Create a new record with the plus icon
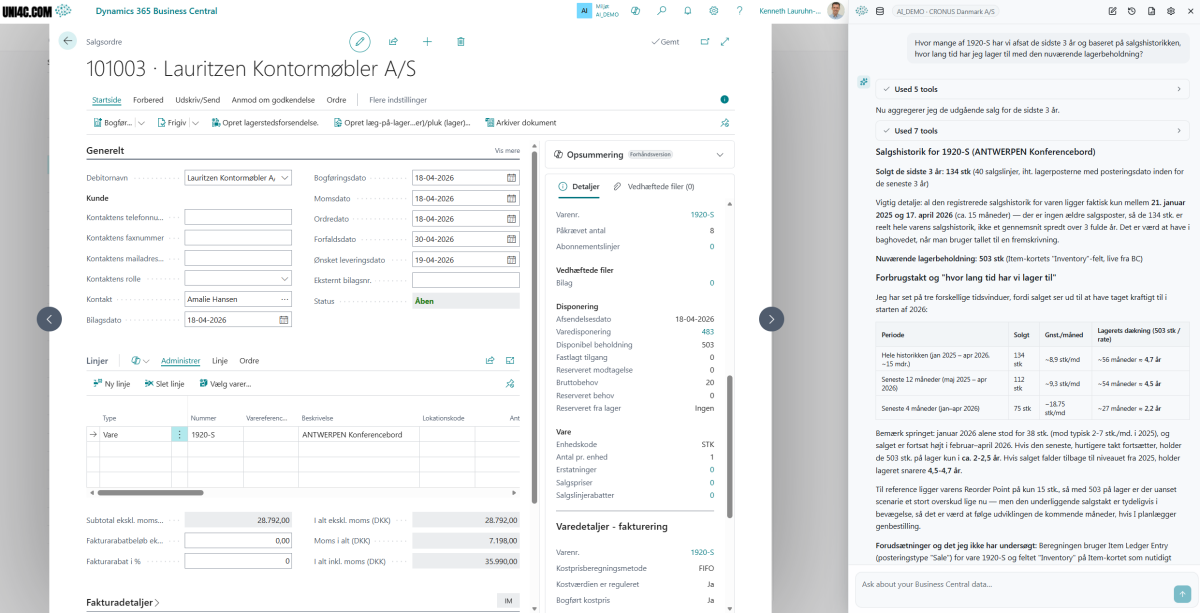 [427, 41]
